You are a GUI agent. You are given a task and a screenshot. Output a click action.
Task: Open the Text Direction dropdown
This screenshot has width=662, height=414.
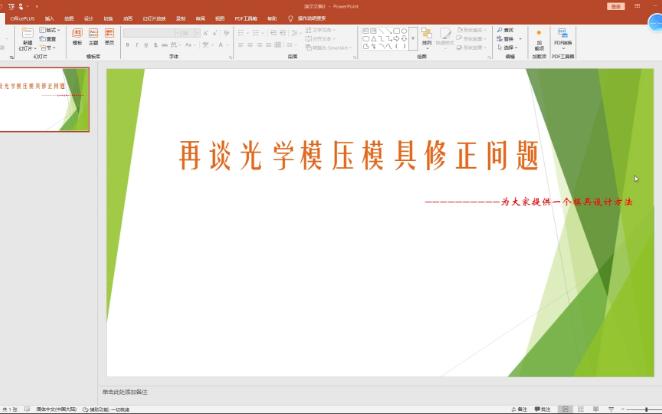[320, 30]
